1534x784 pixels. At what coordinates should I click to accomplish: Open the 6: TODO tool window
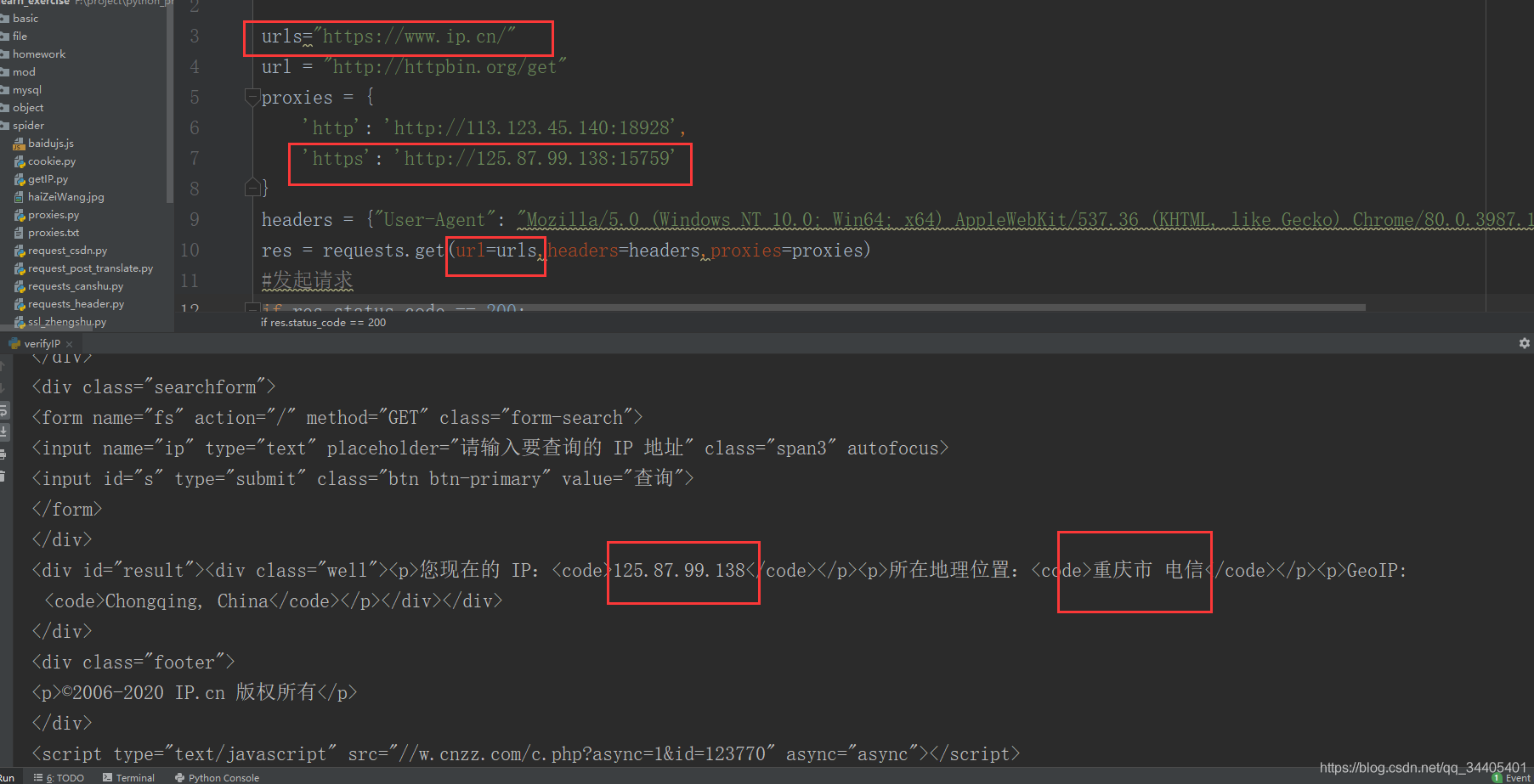click(x=59, y=777)
